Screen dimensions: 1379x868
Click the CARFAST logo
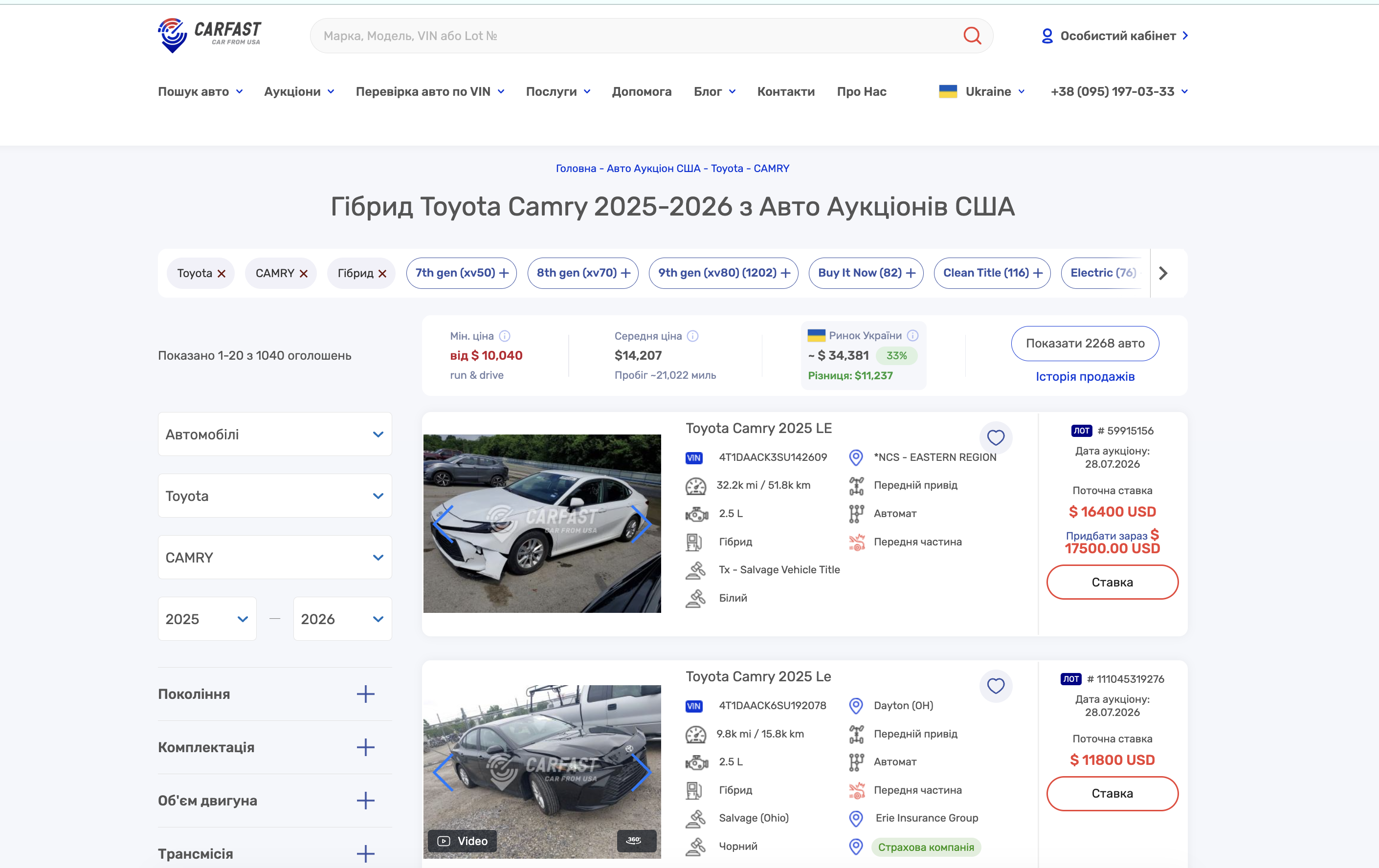click(209, 36)
